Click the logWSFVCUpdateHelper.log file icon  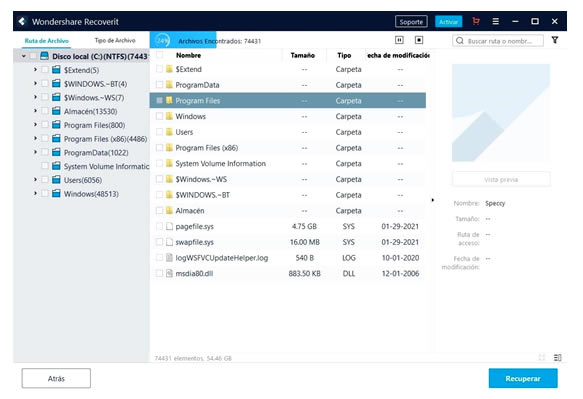[x=169, y=257]
